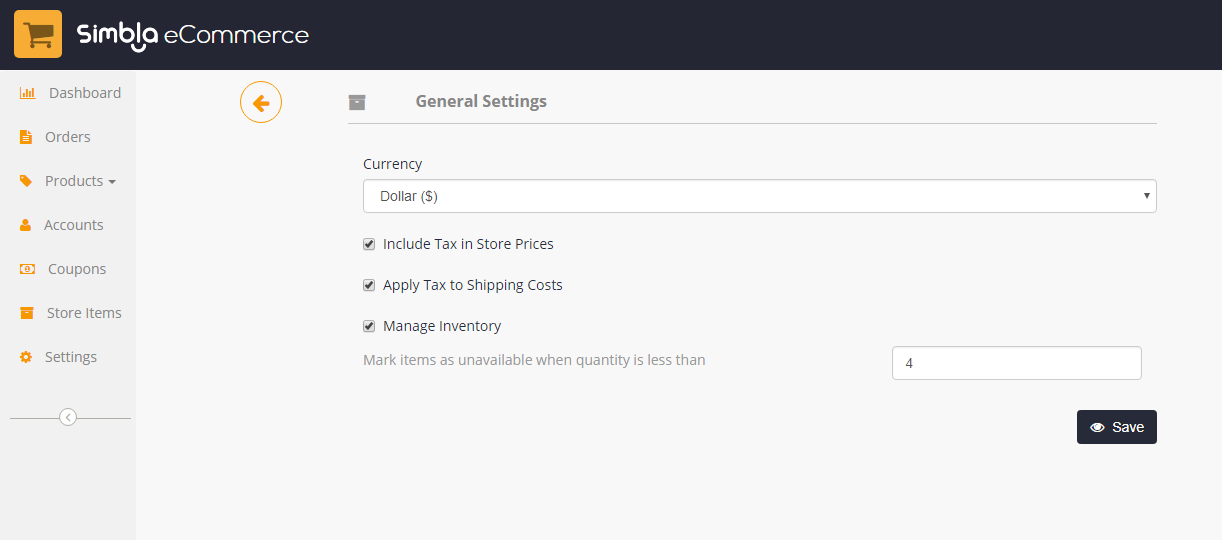Open the Currency dropdown showing Dollar ($)
This screenshot has height=540, width=1222.
coord(760,196)
